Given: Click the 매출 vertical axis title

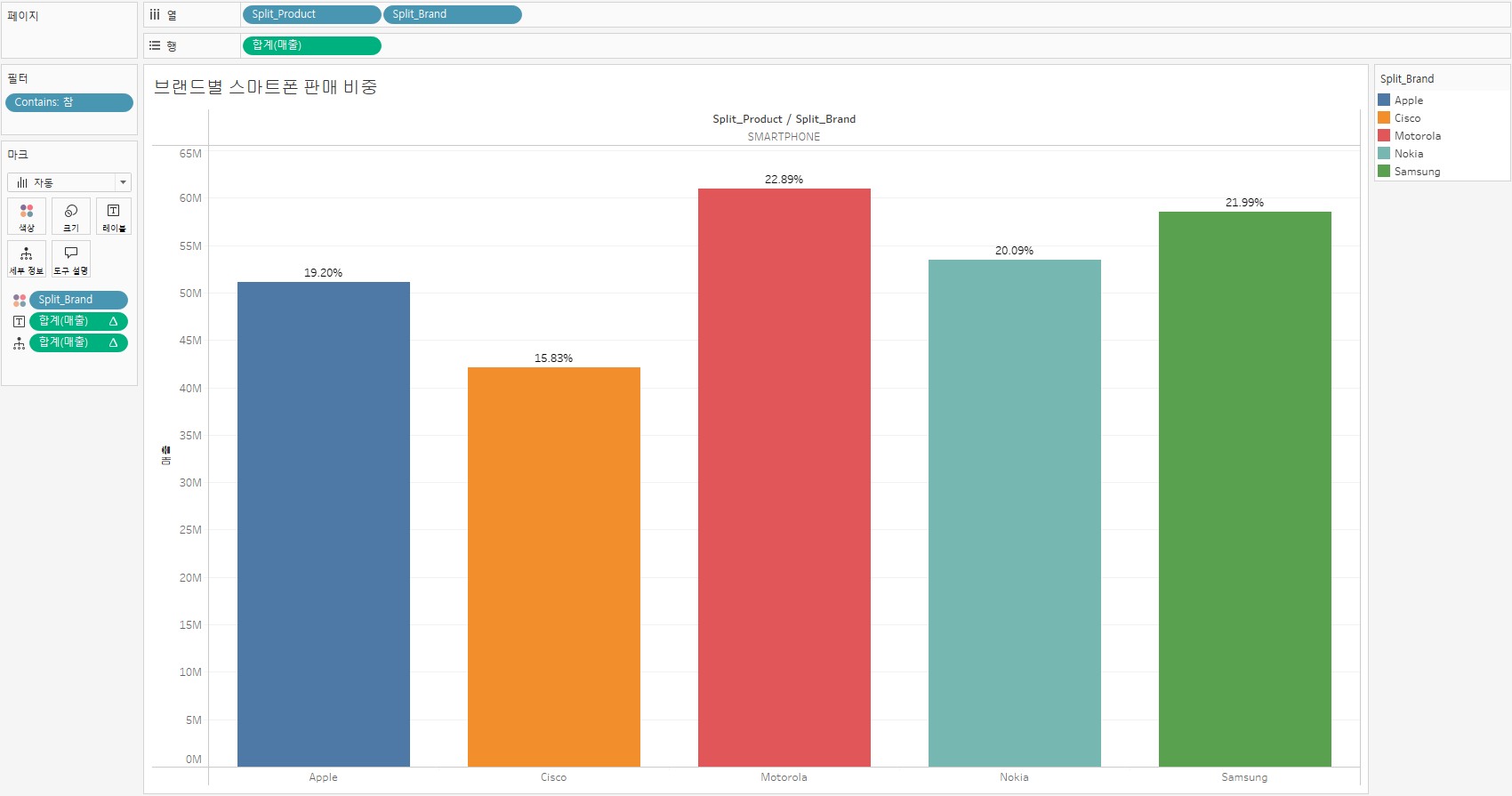Looking at the screenshot, I should [166, 455].
